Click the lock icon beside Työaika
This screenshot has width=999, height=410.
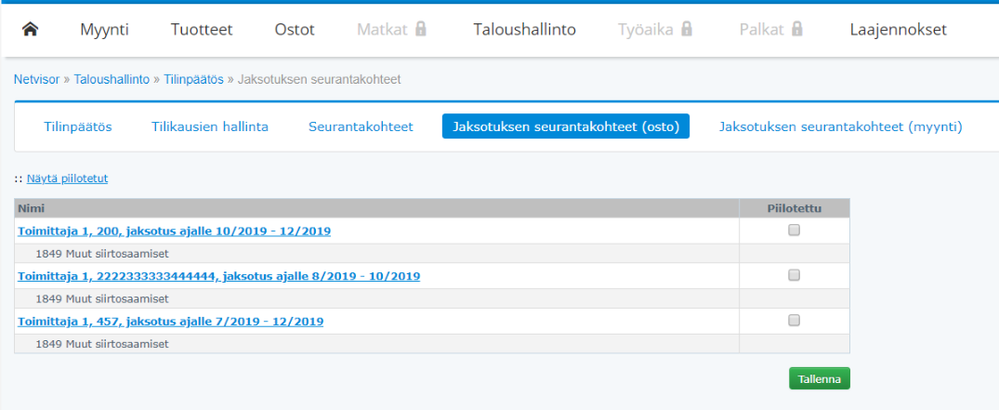click(687, 29)
